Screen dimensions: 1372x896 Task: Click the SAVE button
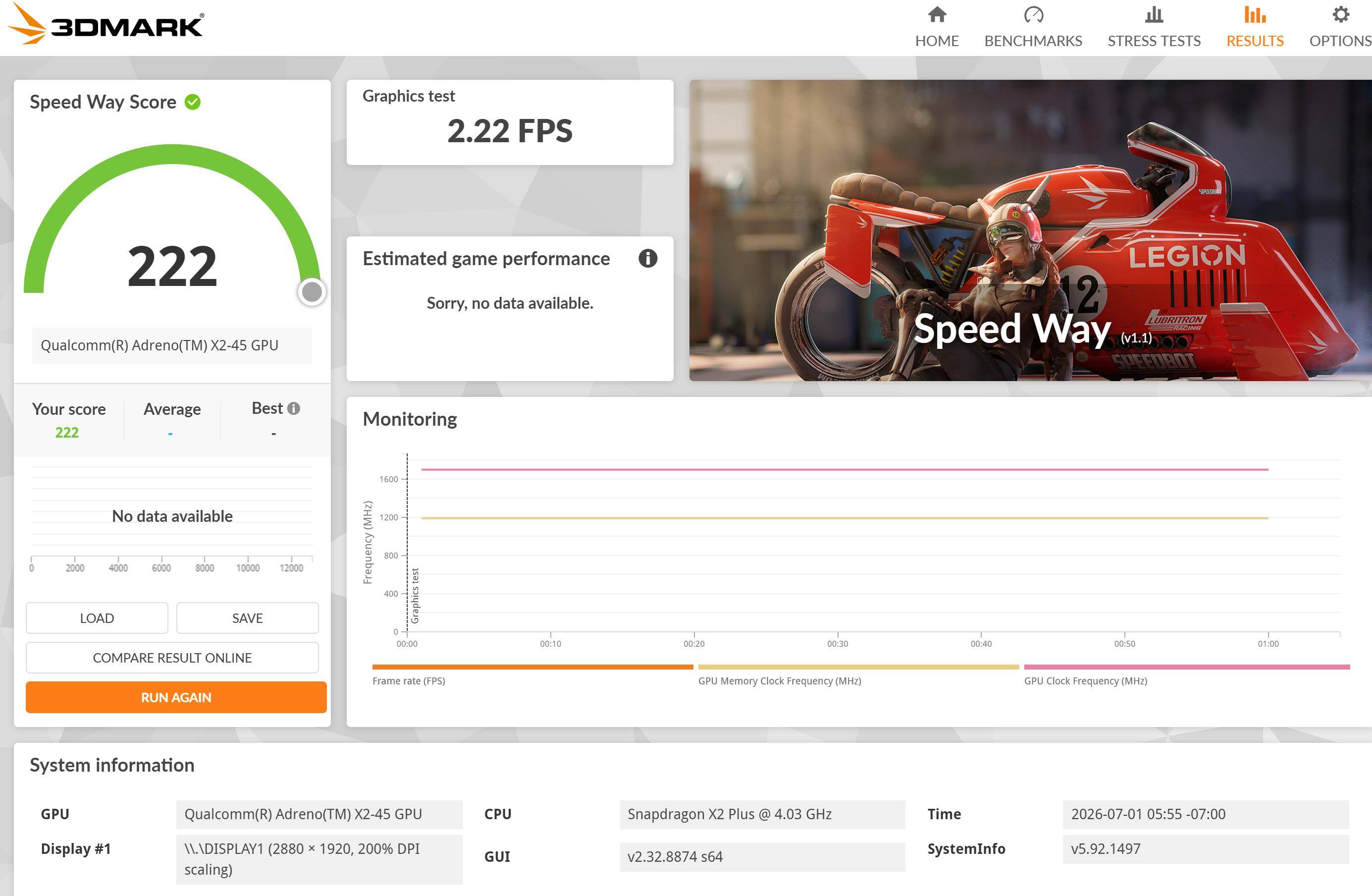[x=247, y=618]
